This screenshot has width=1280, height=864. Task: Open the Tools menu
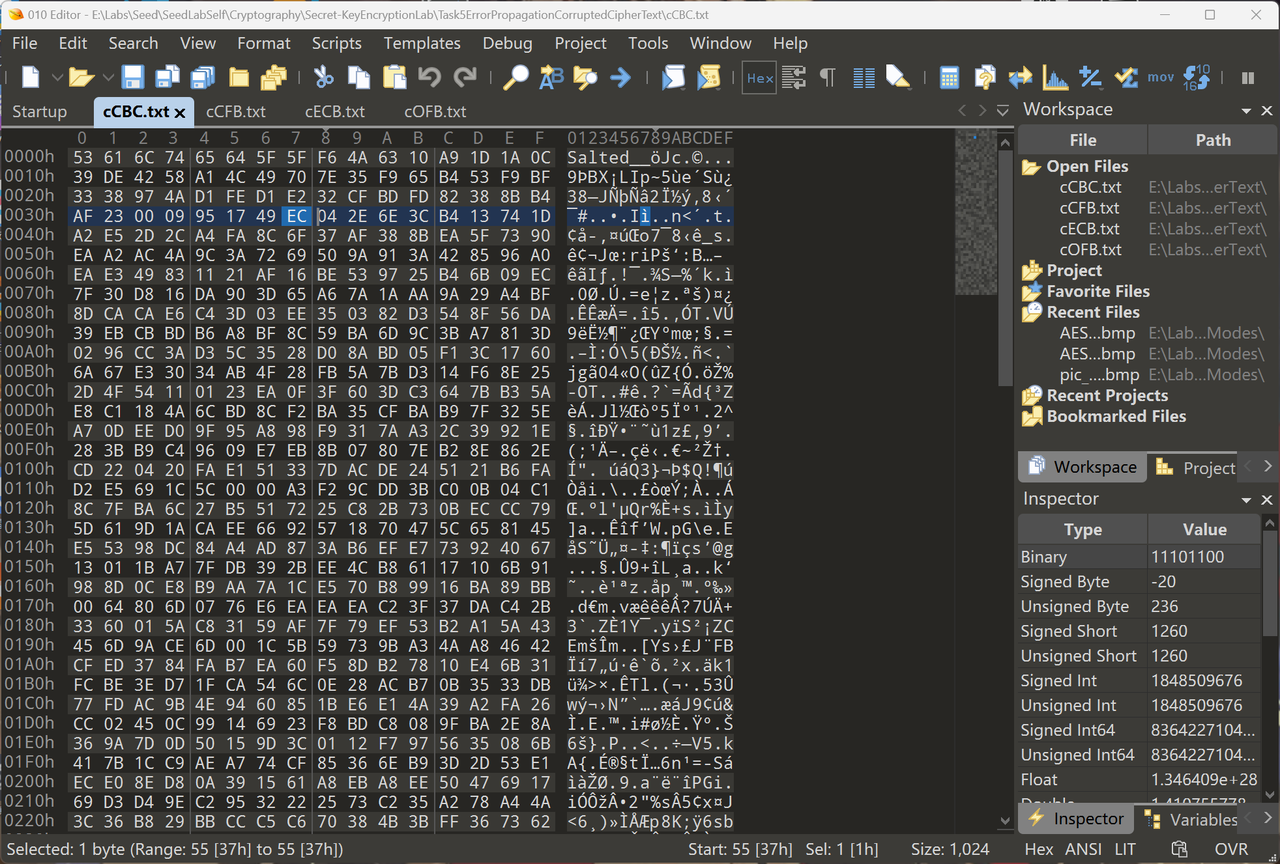coord(648,43)
